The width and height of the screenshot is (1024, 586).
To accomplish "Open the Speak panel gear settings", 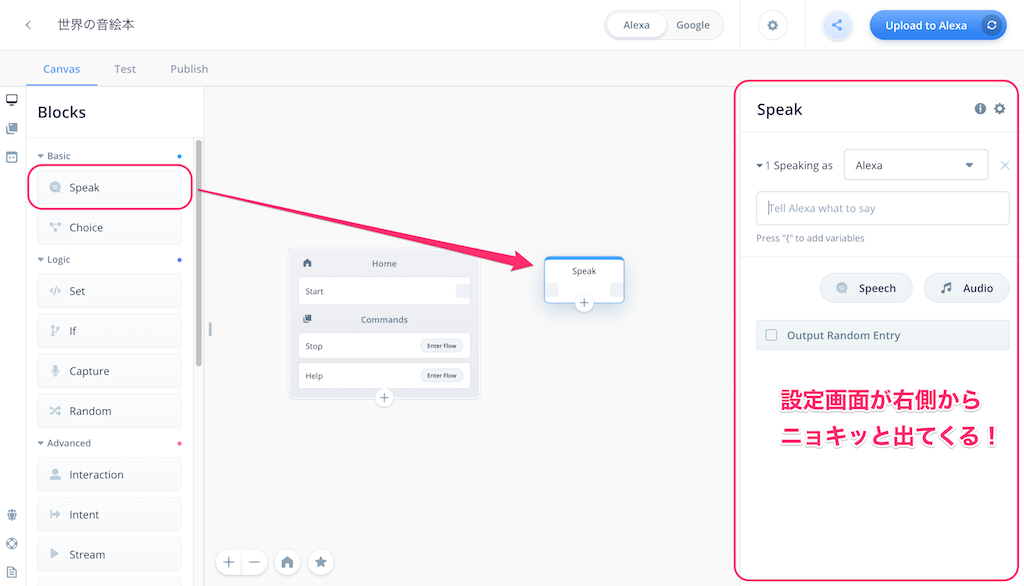I will click(1000, 108).
